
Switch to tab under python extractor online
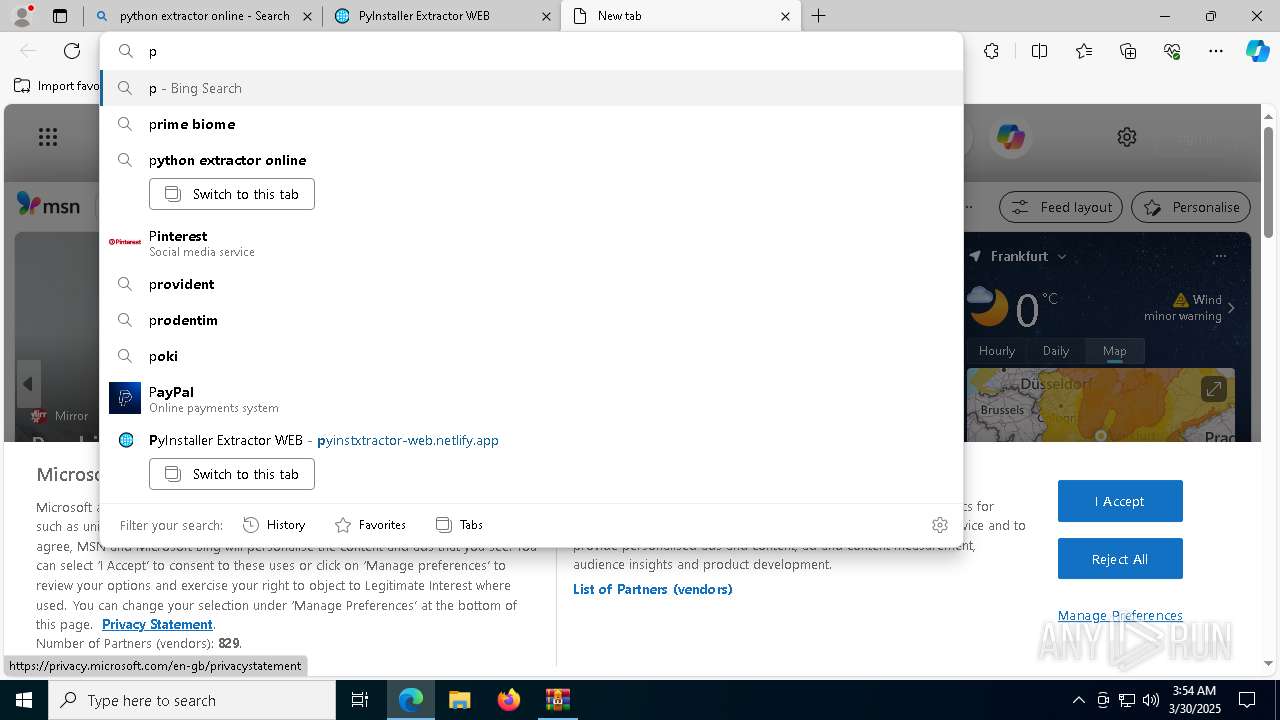pyautogui.click(x=232, y=194)
